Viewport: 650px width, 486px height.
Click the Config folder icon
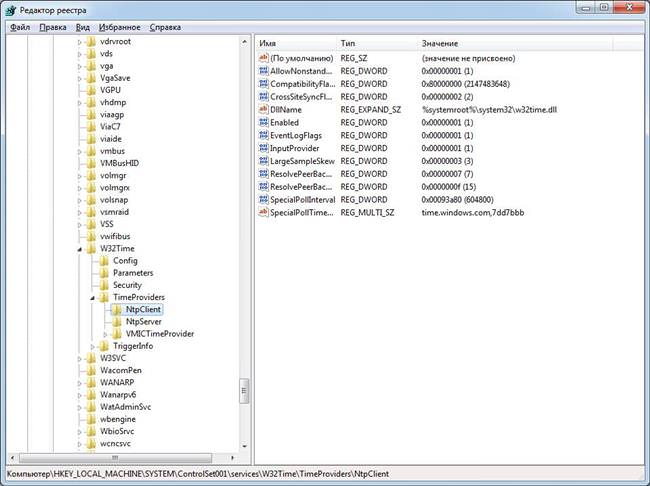pyautogui.click(x=104, y=260)
